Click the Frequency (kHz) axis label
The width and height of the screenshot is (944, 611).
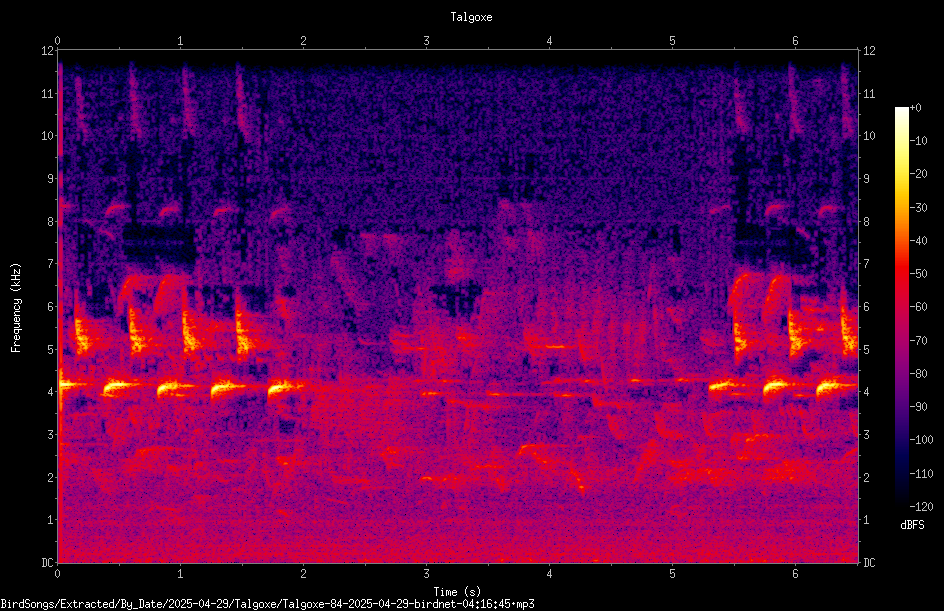pyautogui.click(x=16, y=308)
